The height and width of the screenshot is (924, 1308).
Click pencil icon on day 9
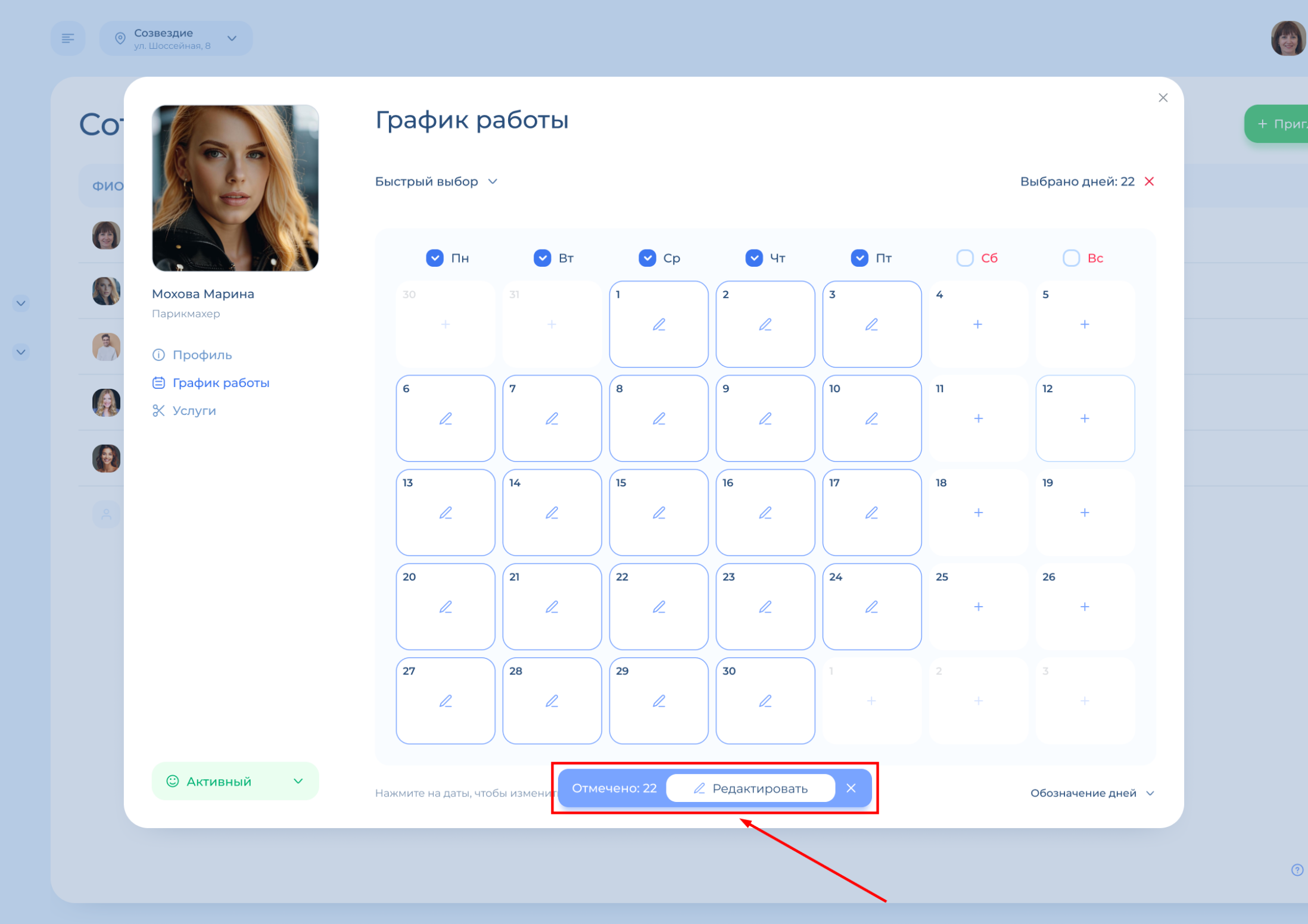point(765,419)
